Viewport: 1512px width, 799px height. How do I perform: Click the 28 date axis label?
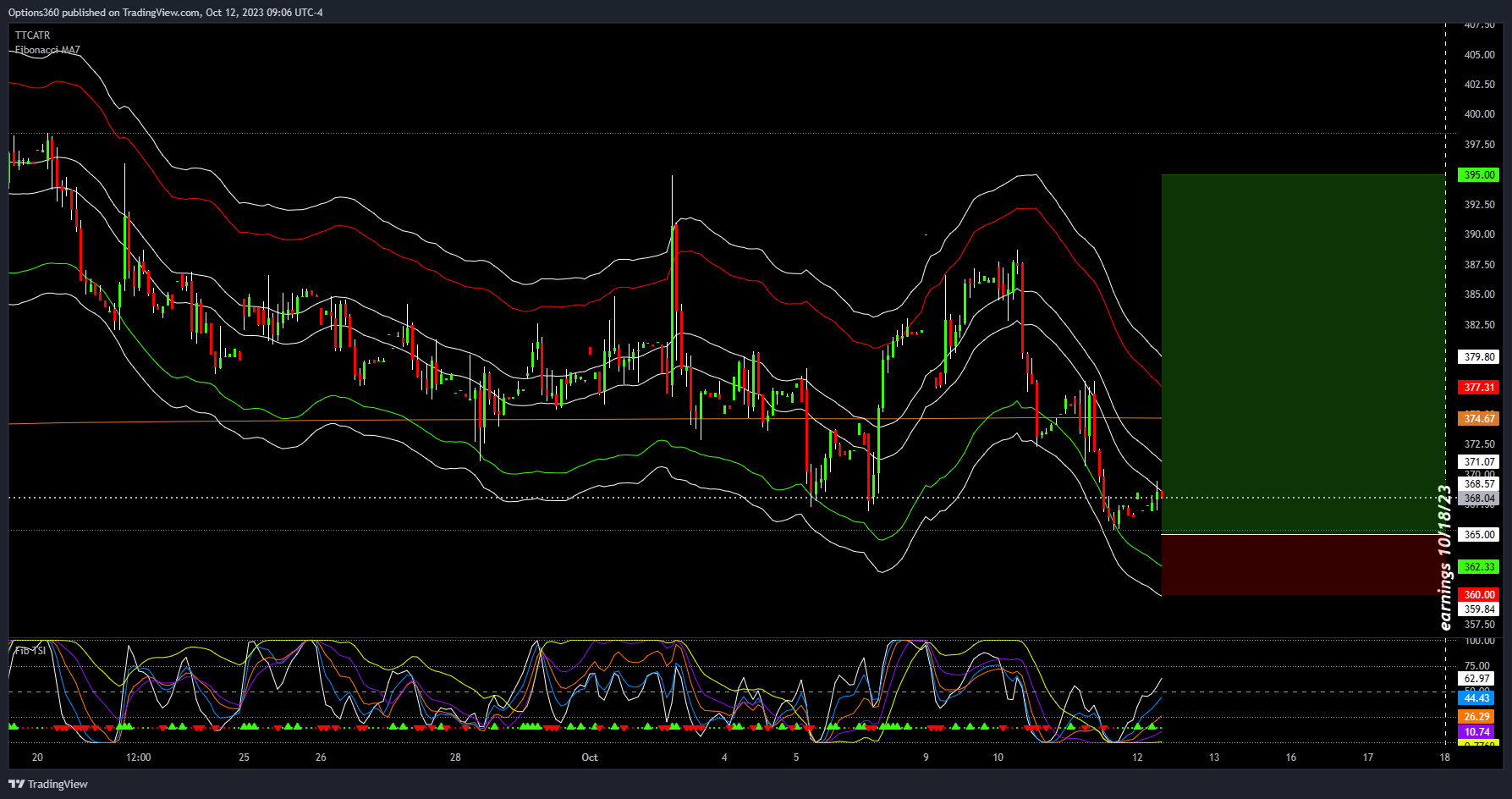pos(455,758)
